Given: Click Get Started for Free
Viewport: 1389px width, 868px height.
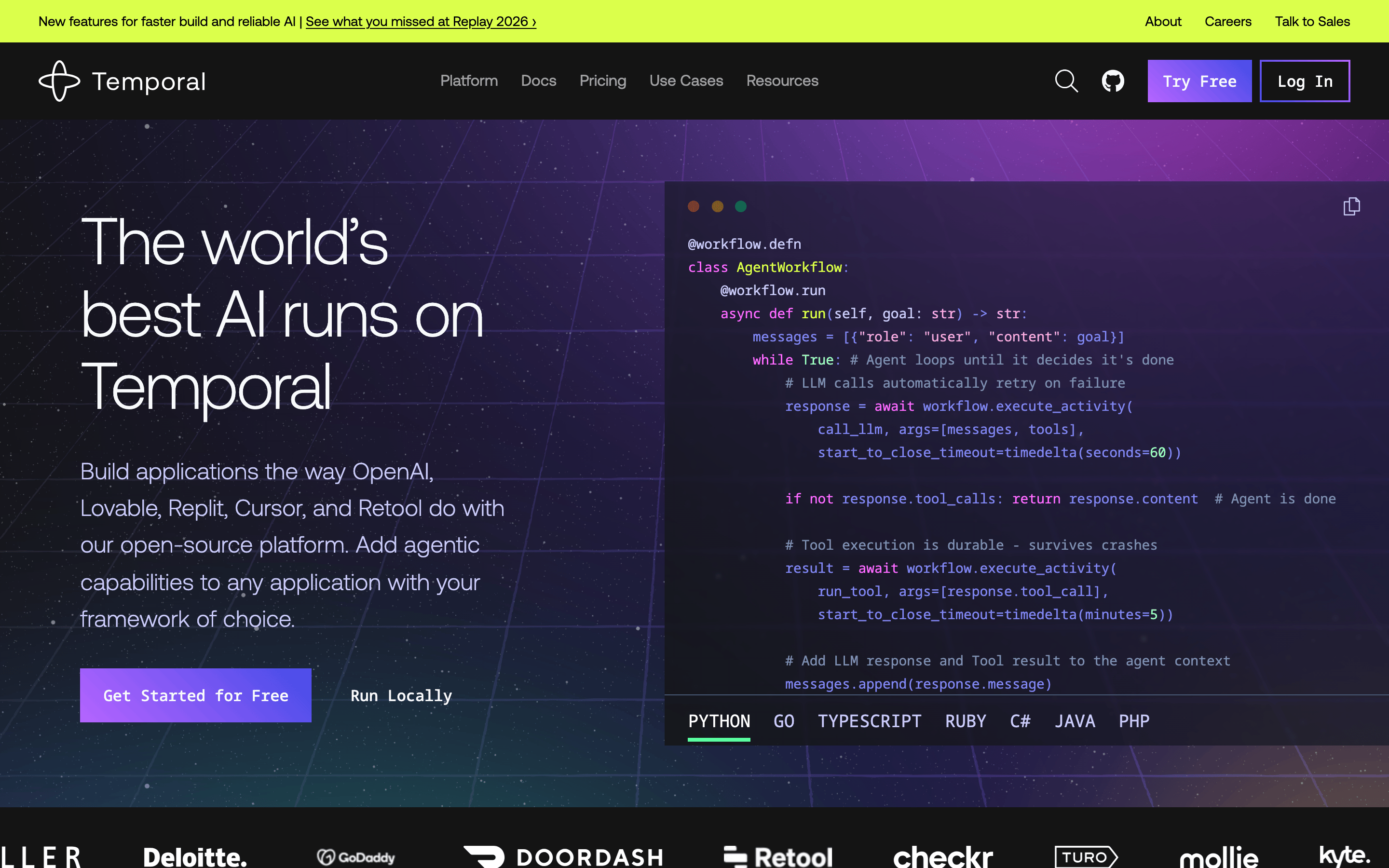Looking at the screenshot, I should [x=196, y=695].
